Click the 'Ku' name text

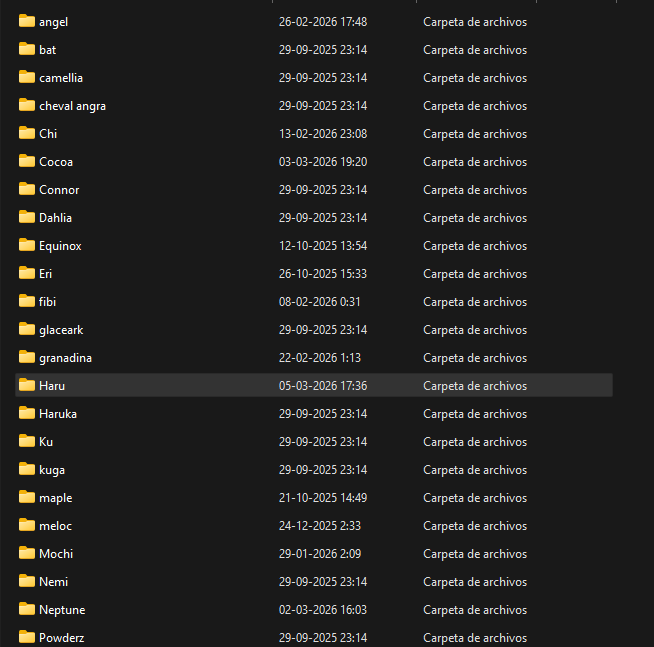coord(46,441)
